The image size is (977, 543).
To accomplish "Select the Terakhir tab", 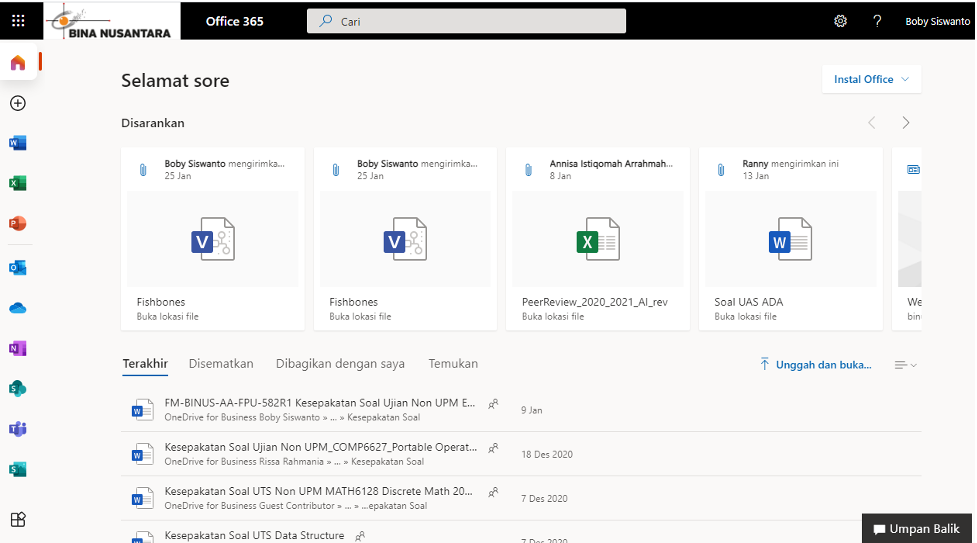I will [145, 363].
